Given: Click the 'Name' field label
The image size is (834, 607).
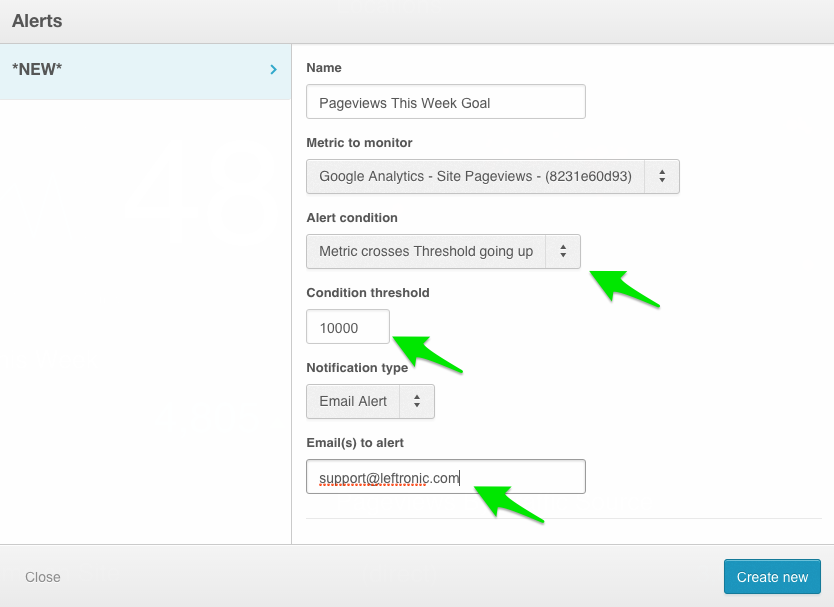Looking at the screenshot, I should coord(324,68).
